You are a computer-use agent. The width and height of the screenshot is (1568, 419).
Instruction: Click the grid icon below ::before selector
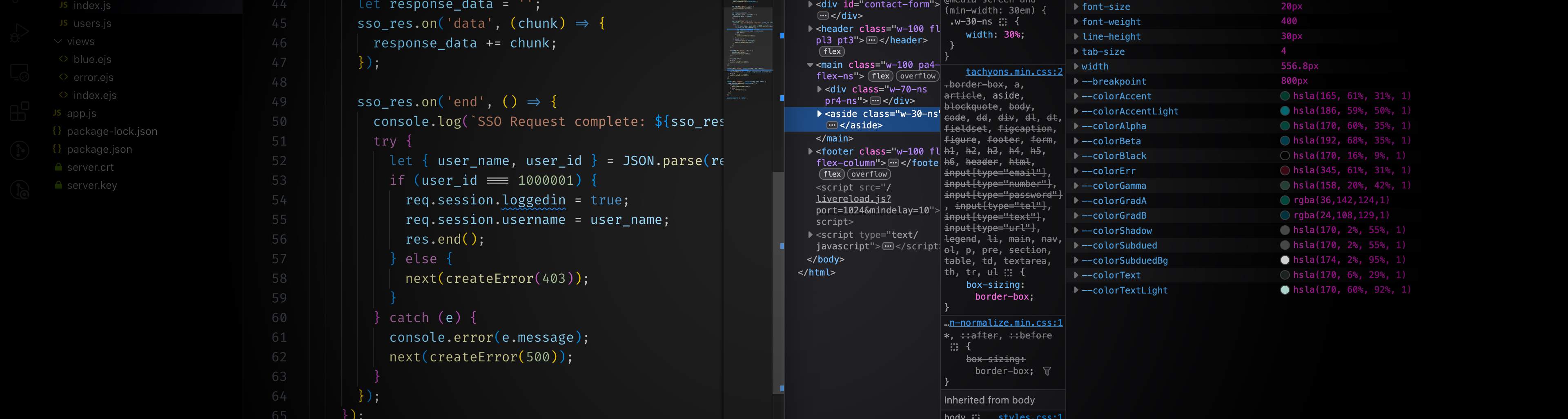pos(954,347)
